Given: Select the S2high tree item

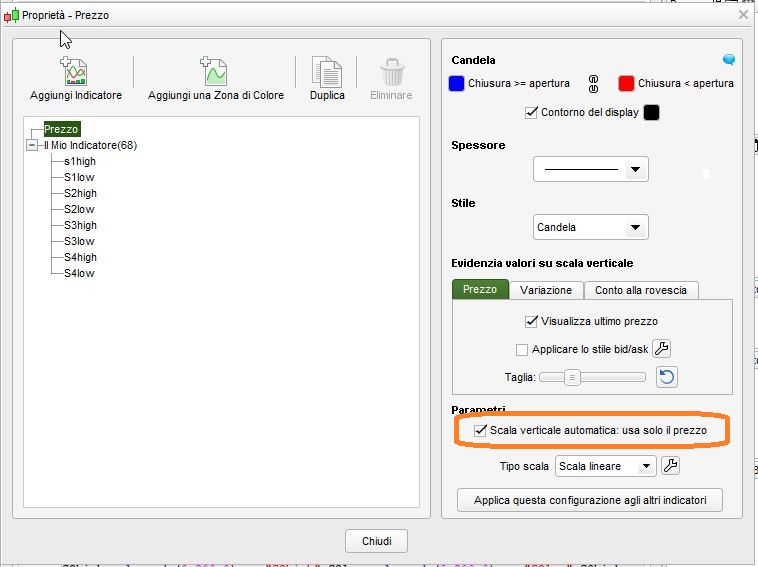Looking at the screenshot, I should pos(80,193).
